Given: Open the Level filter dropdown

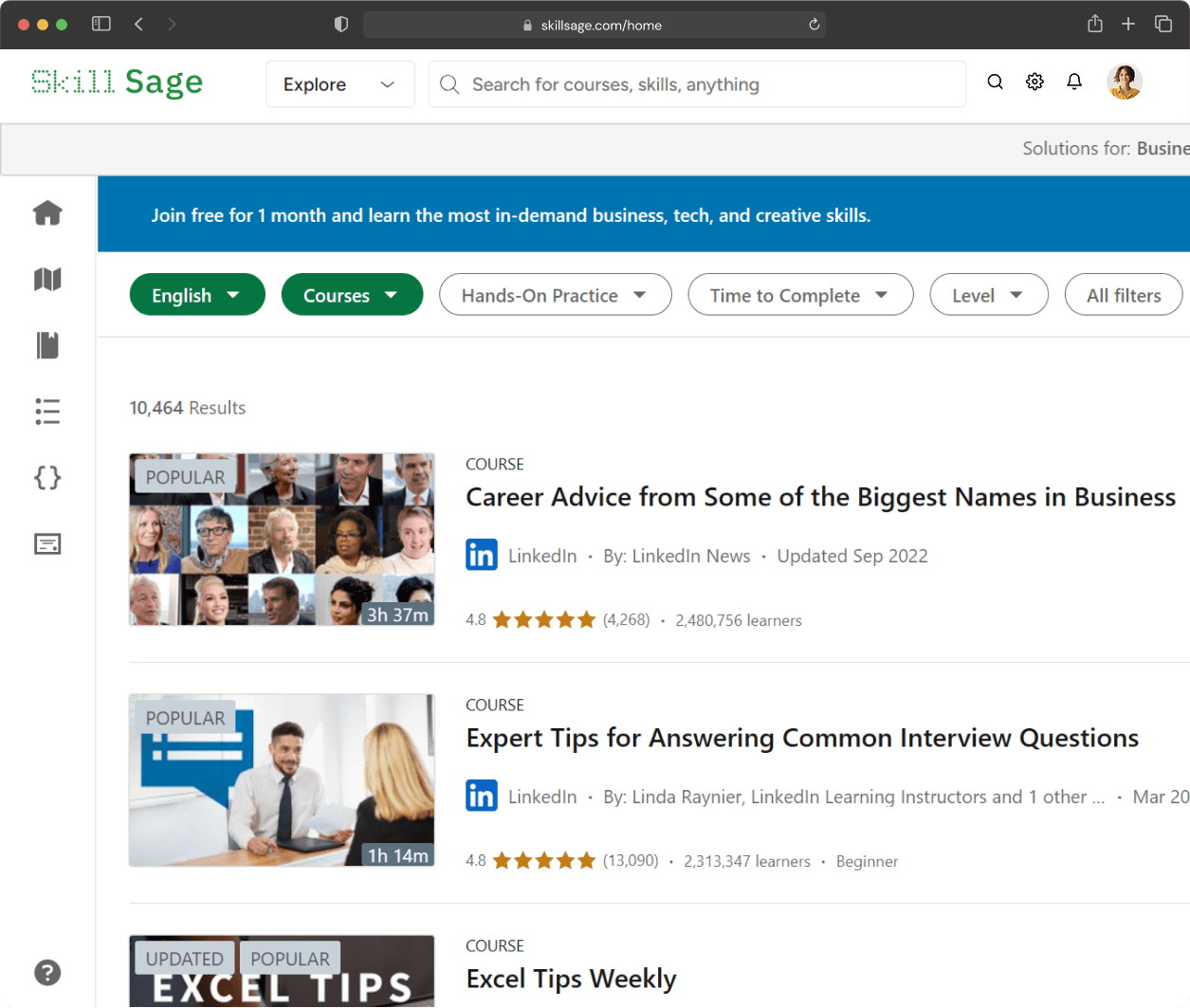Looking at the screenshot, I should coord(988,295).
